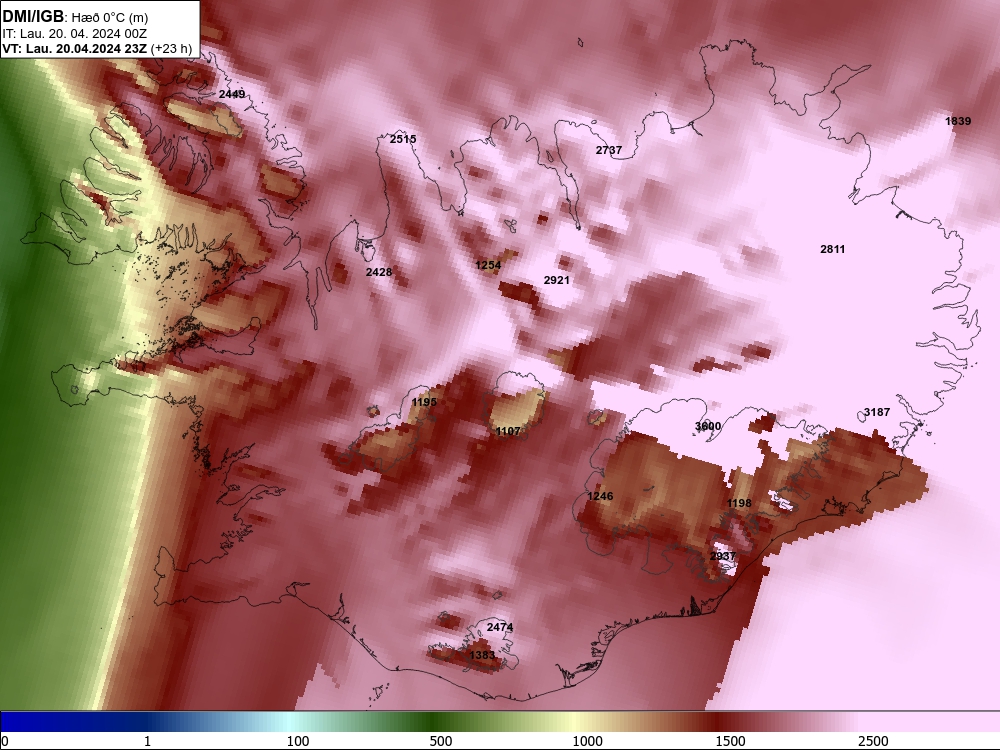Image resolution: width=1000 pixels, height=750 pixels.
Task: Click the 1195 height value
Action: 424,402
